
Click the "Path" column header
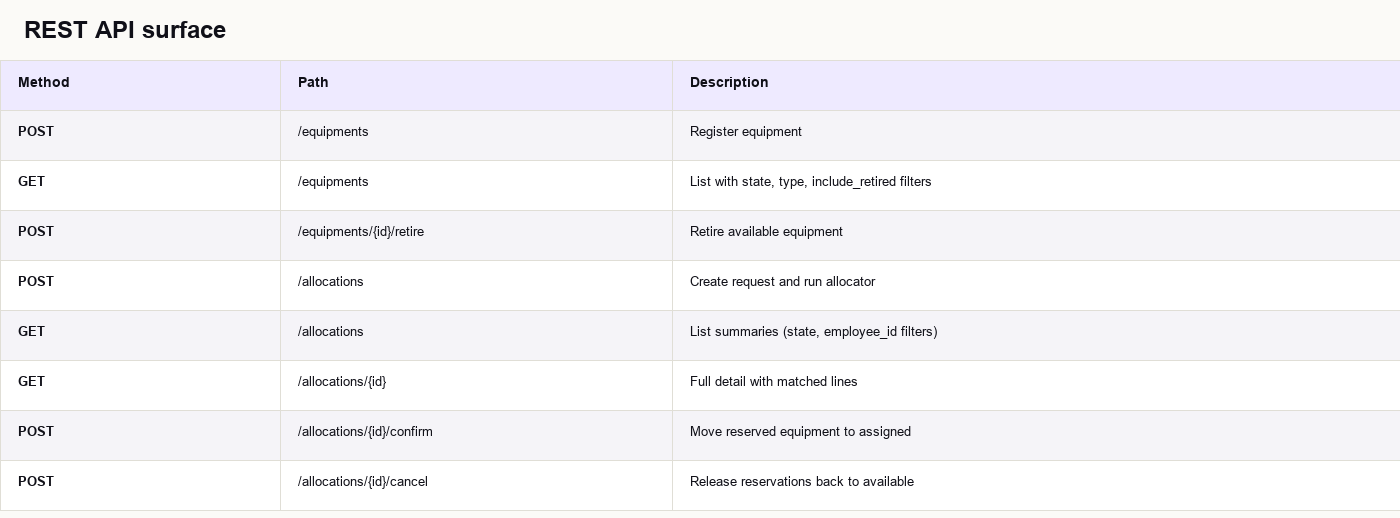point(313,82)
